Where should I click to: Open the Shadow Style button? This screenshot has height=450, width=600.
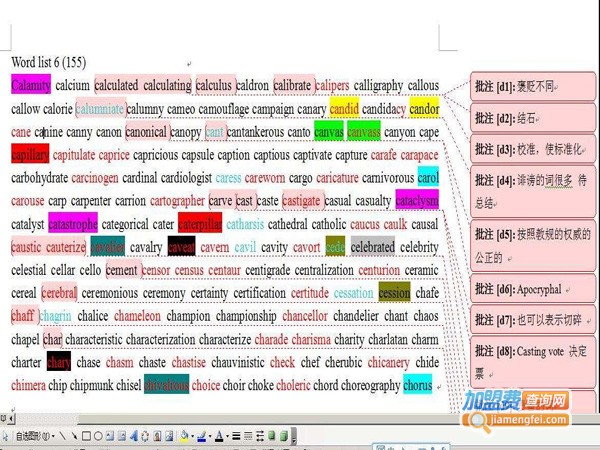click(271, 436)
